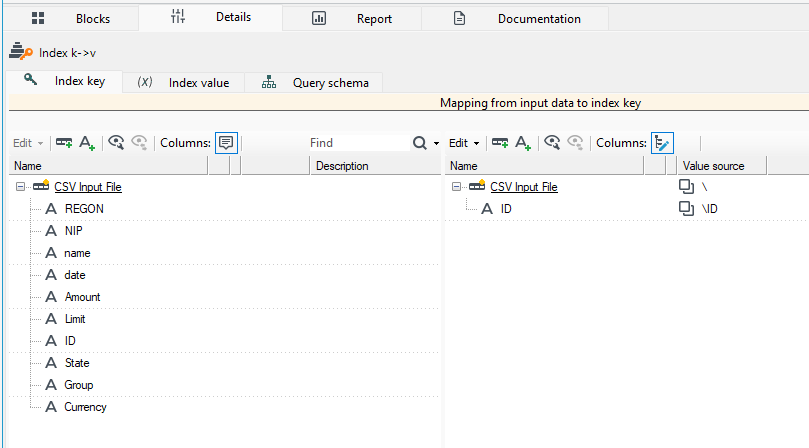This screenshot has height=448, width=809.
Task: Select the State attribute
Action: (x=77, y=363)
